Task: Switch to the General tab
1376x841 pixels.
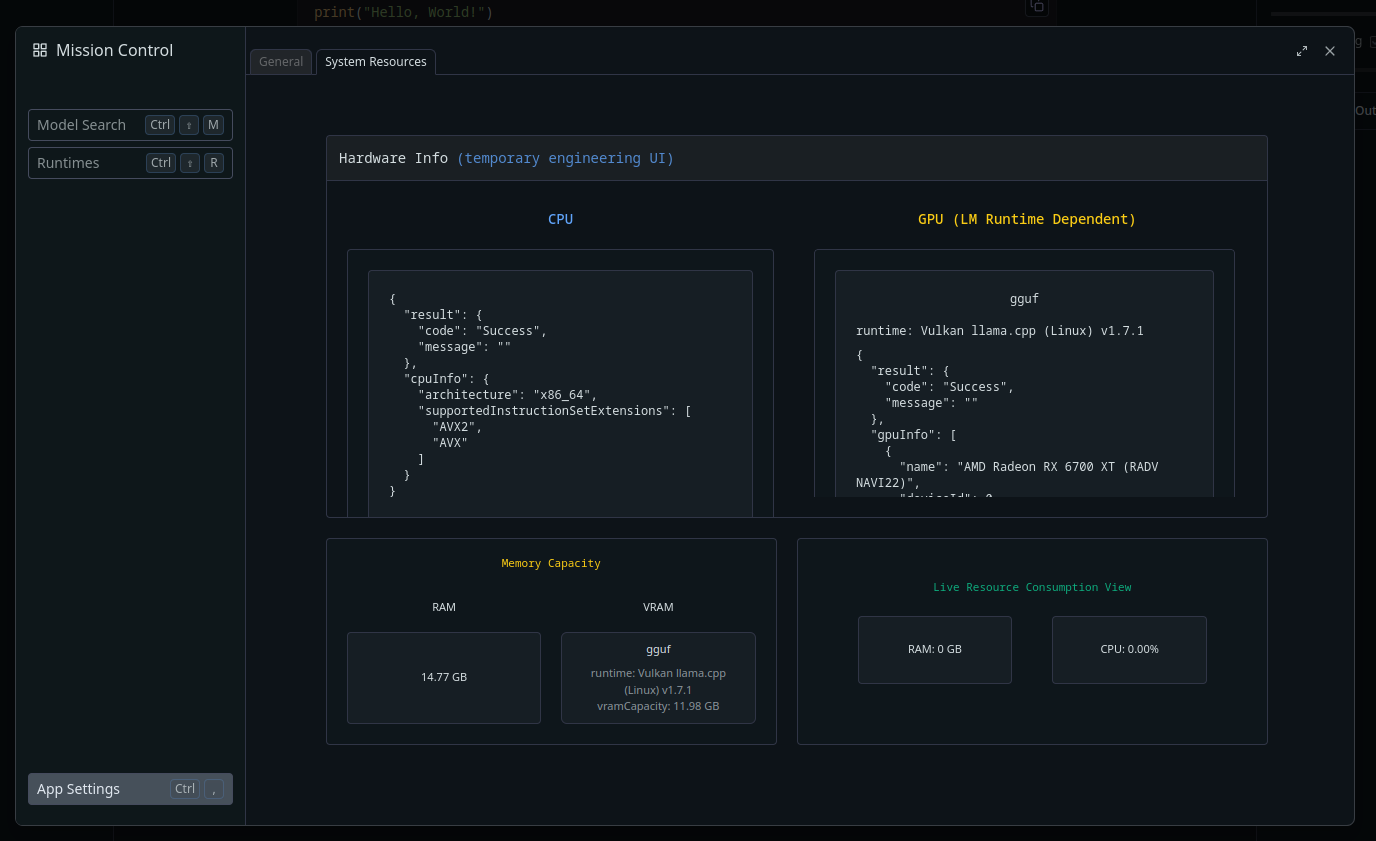Action: point(281,61)
